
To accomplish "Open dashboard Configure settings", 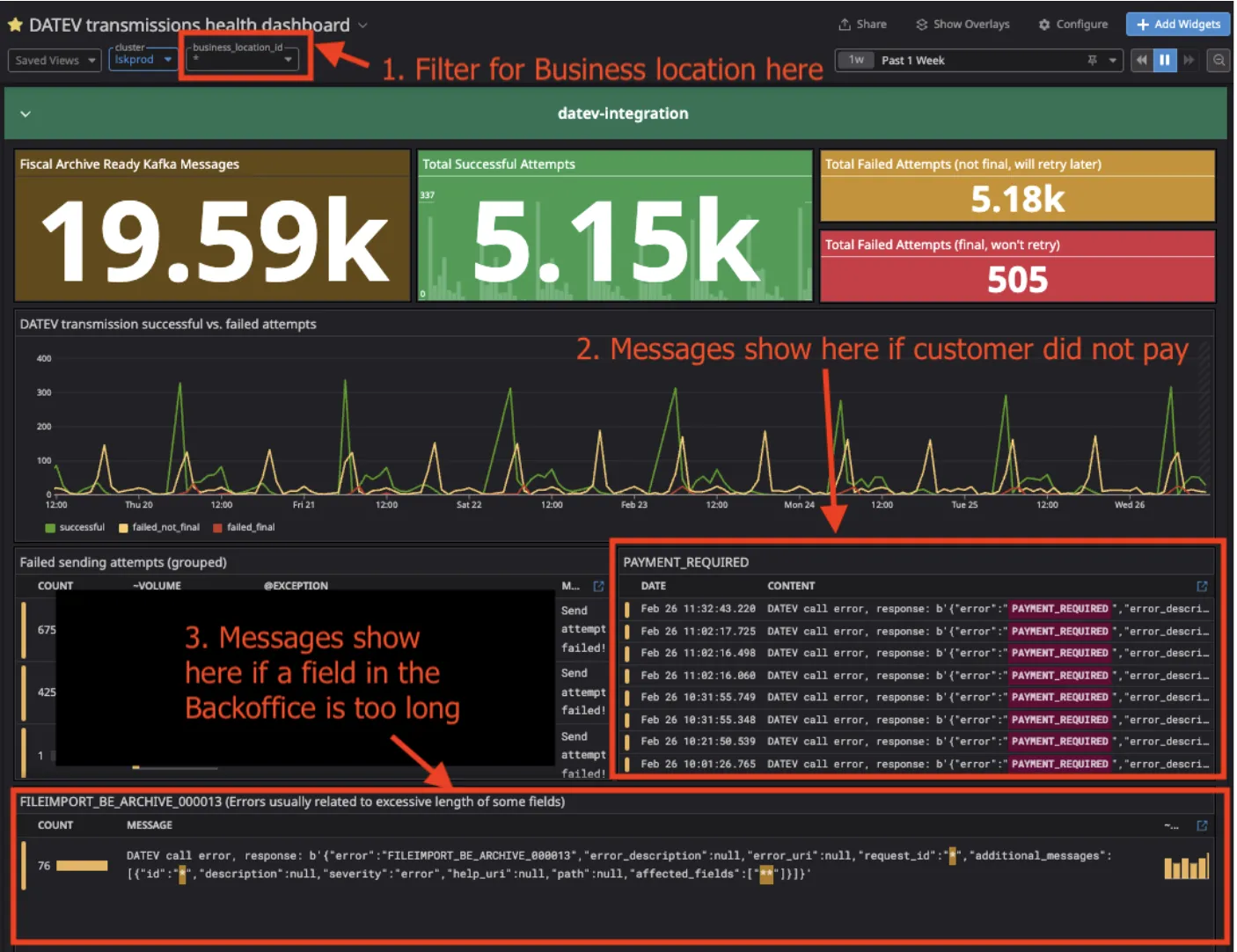I will tap(1072, 24).
